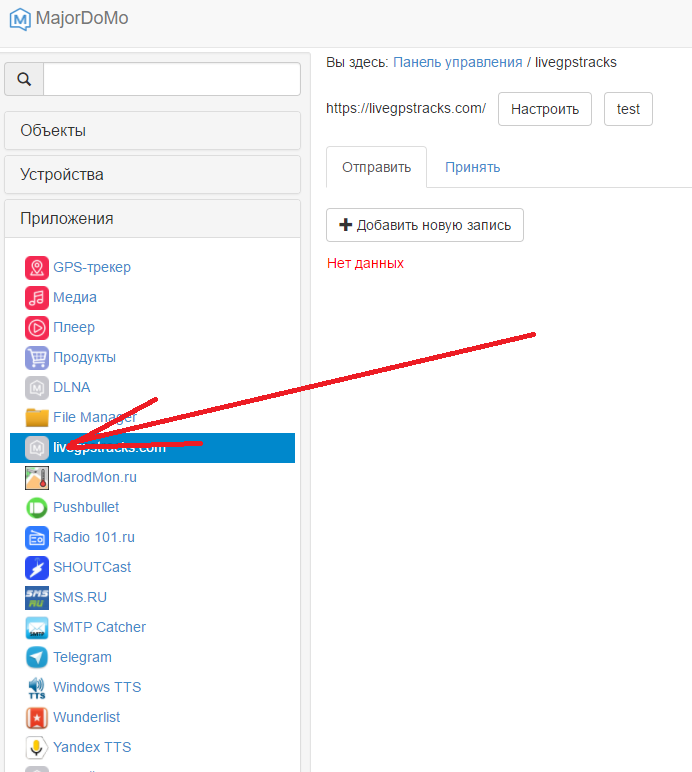Open the DLNA link

72,387
